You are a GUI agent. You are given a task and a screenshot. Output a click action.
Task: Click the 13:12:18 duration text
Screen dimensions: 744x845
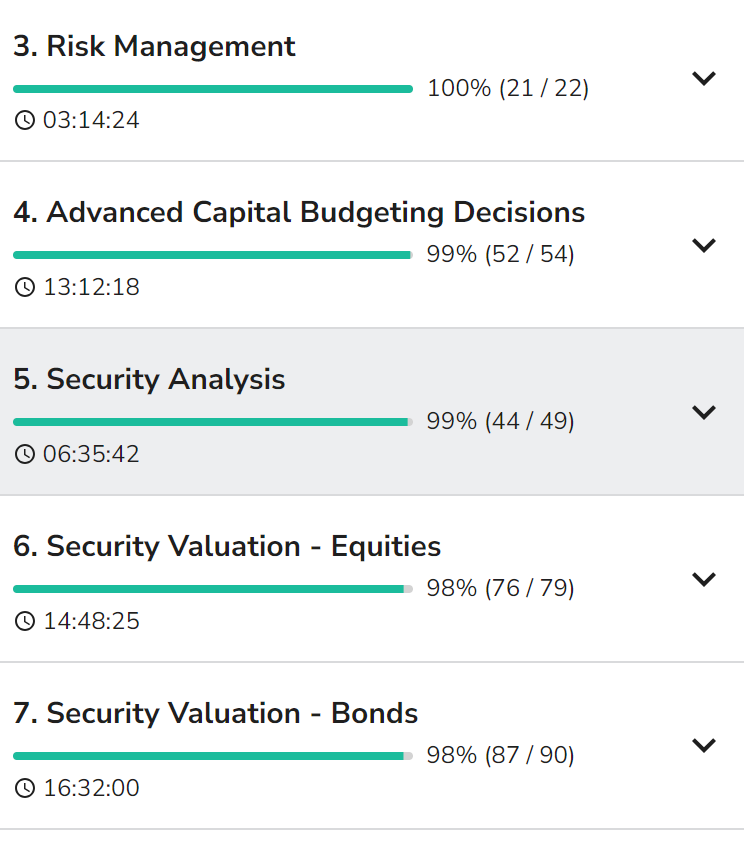coord(91,288)
